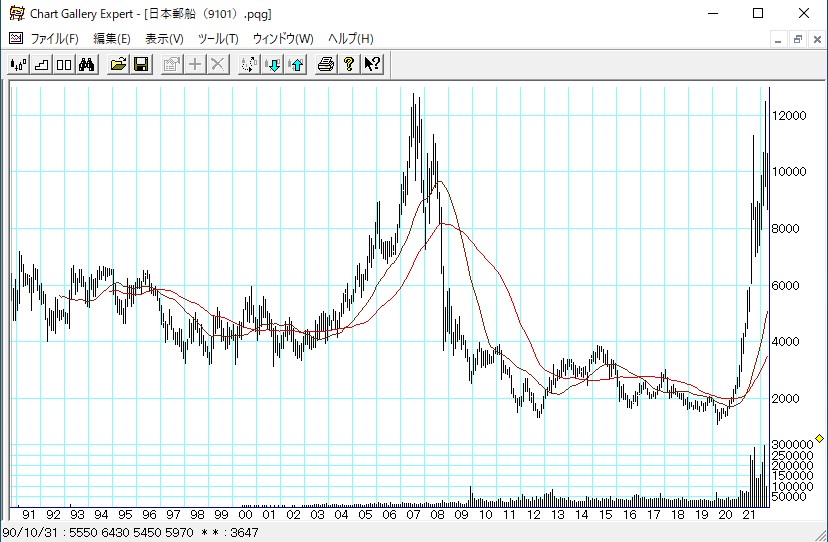The width and height of the screenshot is (828, 542).
Task: Click the step-line chart toolbar icon
Action: (41, 65)
